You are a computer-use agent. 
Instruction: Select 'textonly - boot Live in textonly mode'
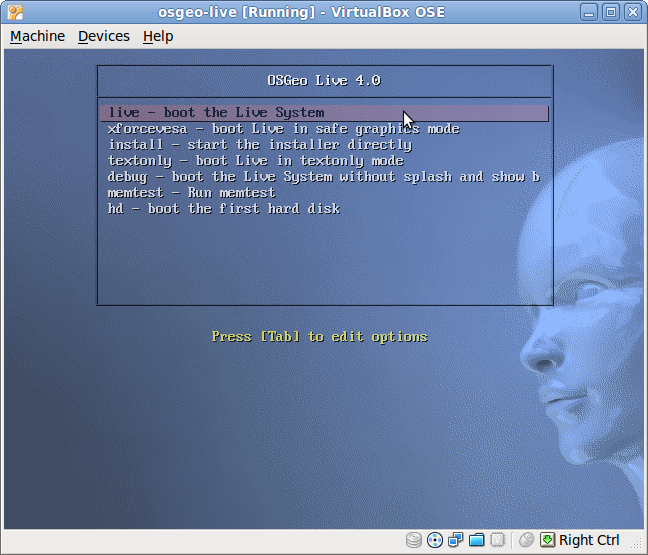[255, 161]
